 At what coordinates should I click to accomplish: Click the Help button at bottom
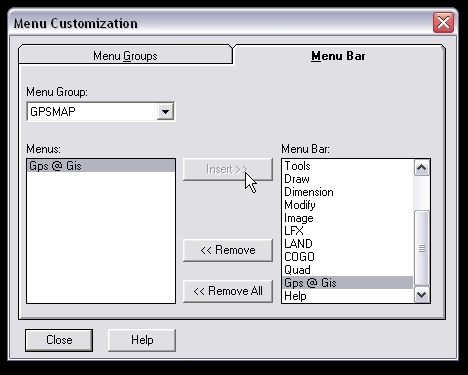[x=142, y=340]
